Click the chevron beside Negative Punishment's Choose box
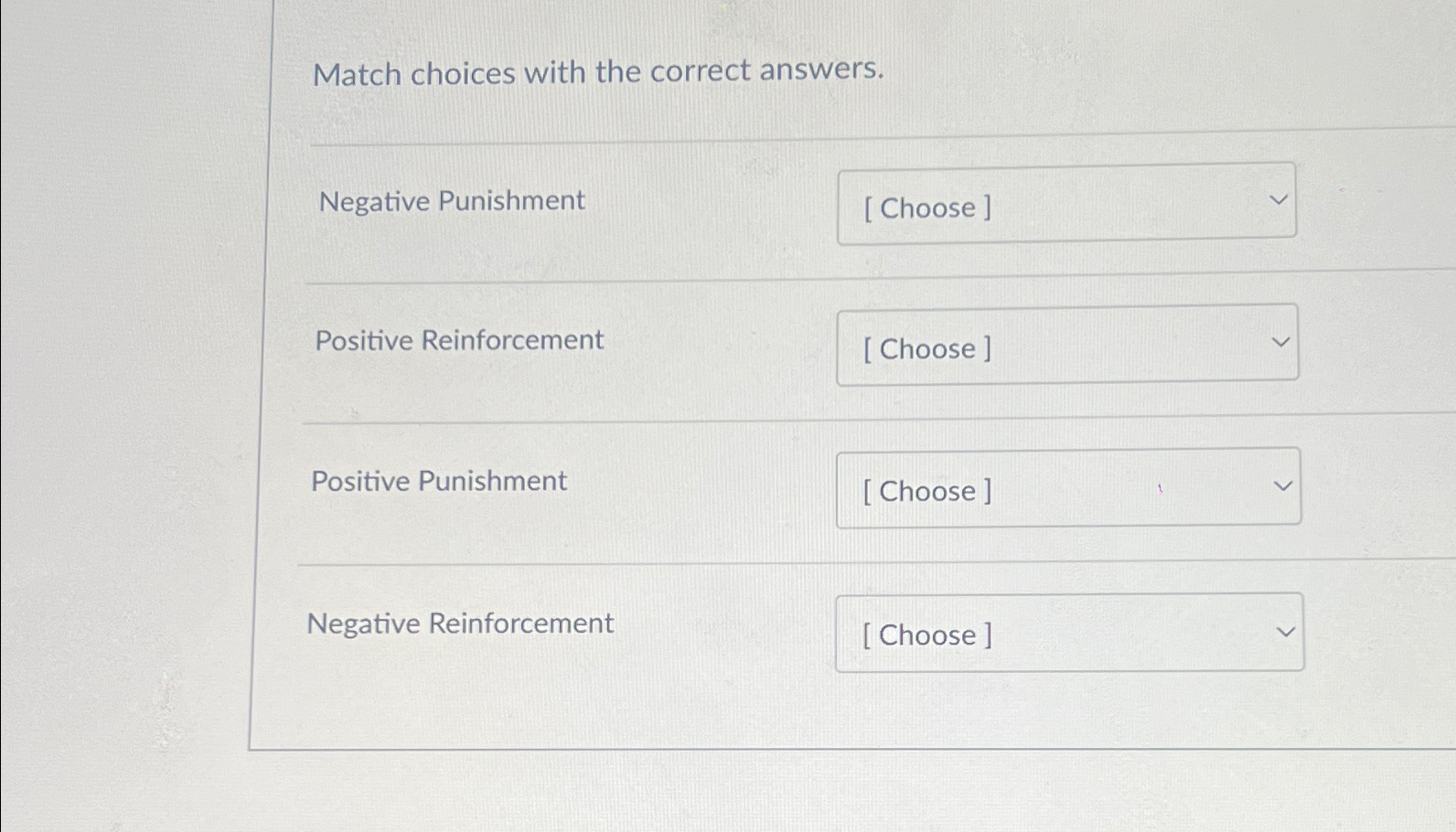 1280,199
